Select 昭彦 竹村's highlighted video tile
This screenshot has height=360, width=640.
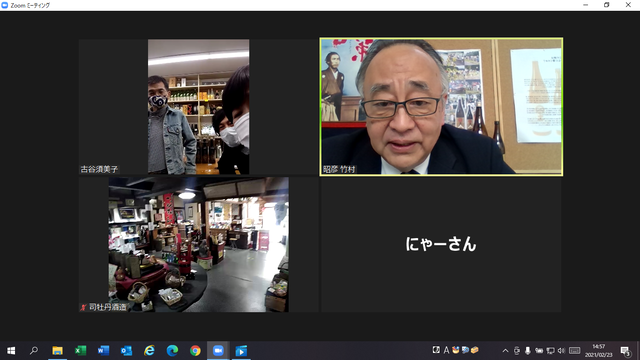click(x=441, y=107)
